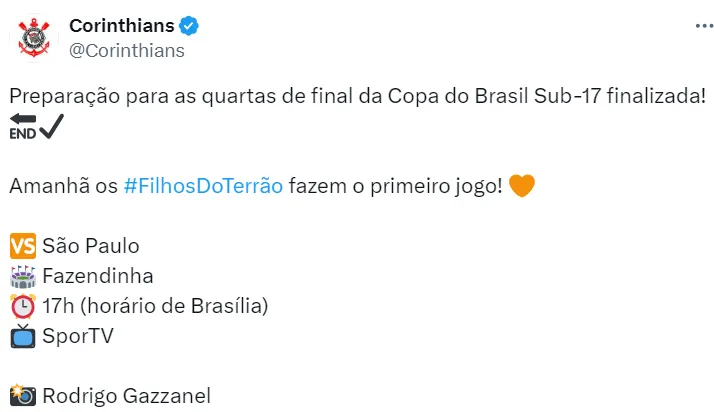Click the stadium emoji beside Fazendinha
Screen dimensions: 714x412
coord(23,276)
